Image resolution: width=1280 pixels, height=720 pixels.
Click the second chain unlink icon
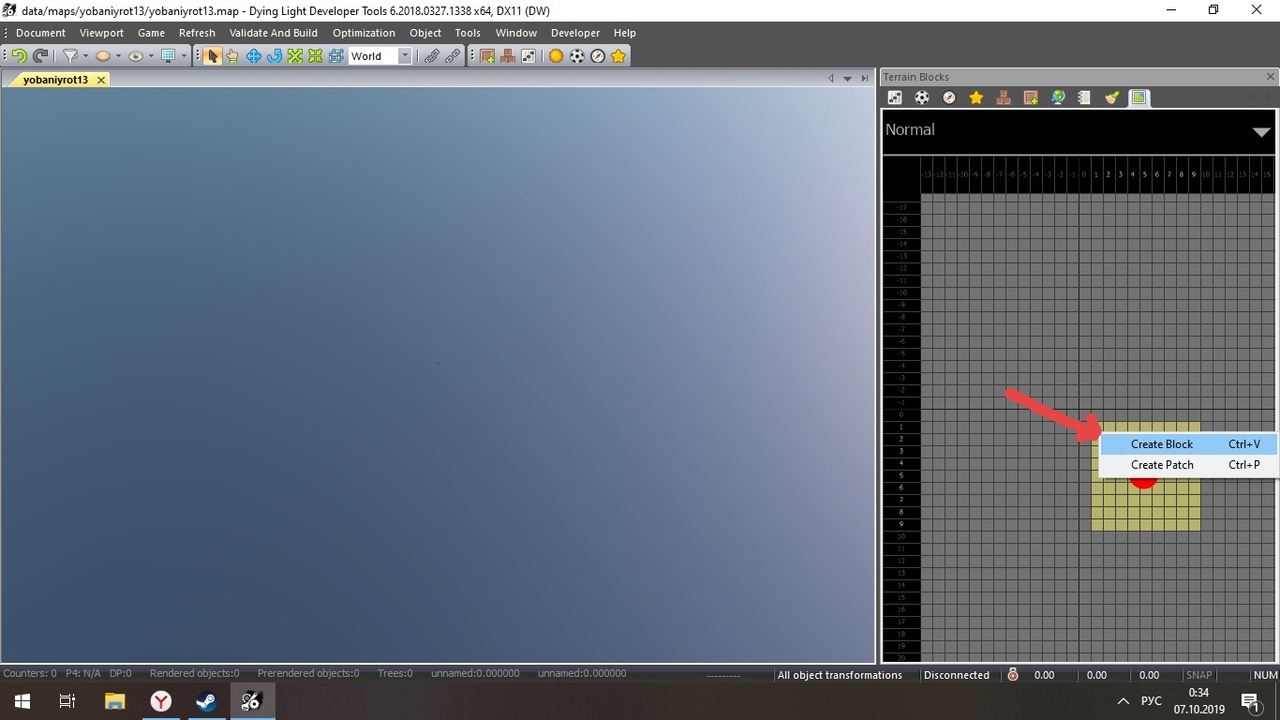tap(452, 57)
